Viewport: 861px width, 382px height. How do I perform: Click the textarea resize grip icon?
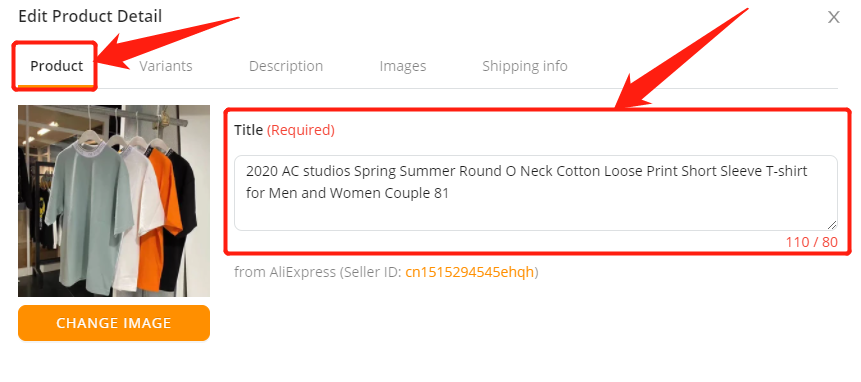coord(831,224)
